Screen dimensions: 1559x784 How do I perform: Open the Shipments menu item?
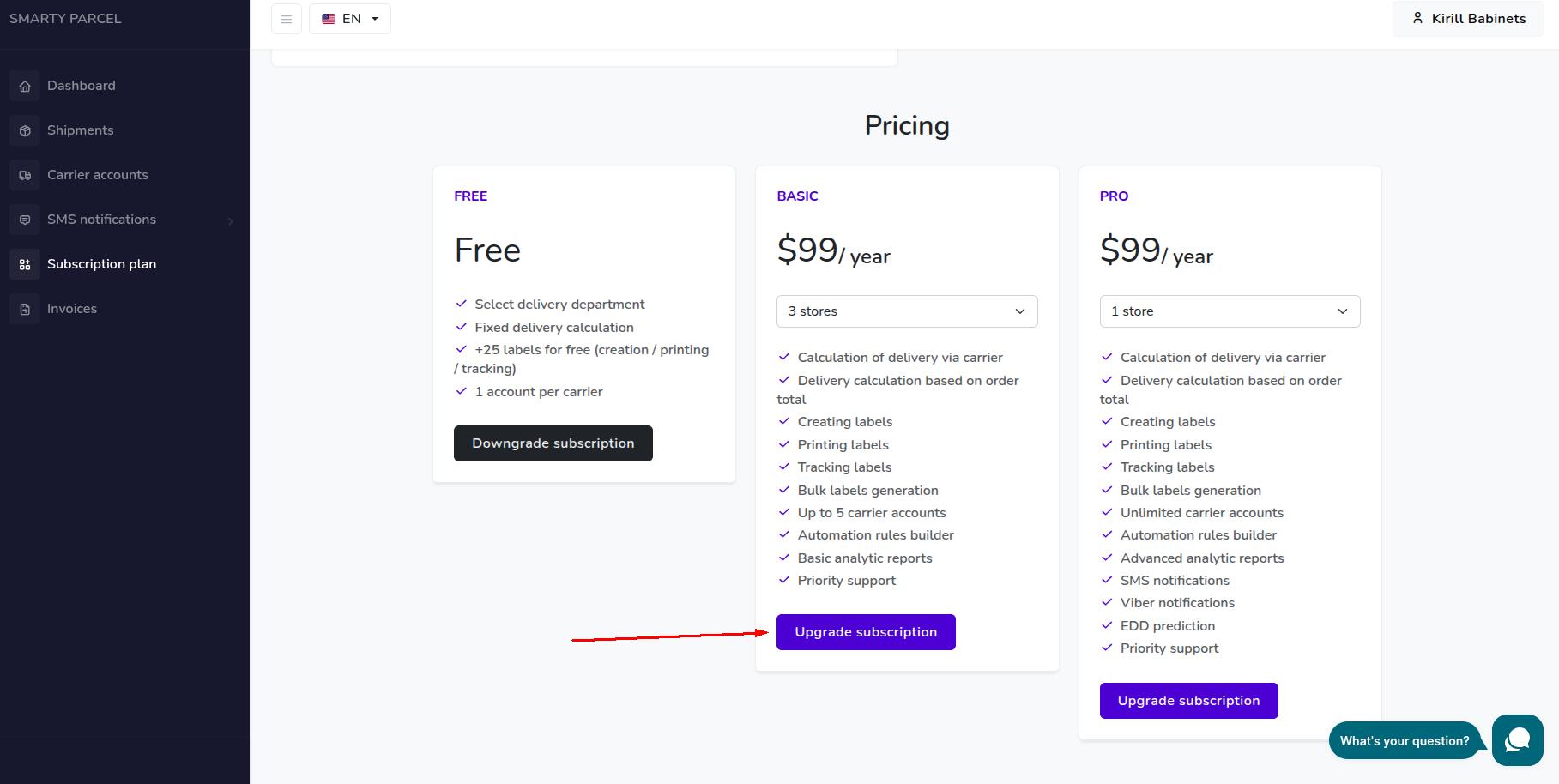(81, 130)
